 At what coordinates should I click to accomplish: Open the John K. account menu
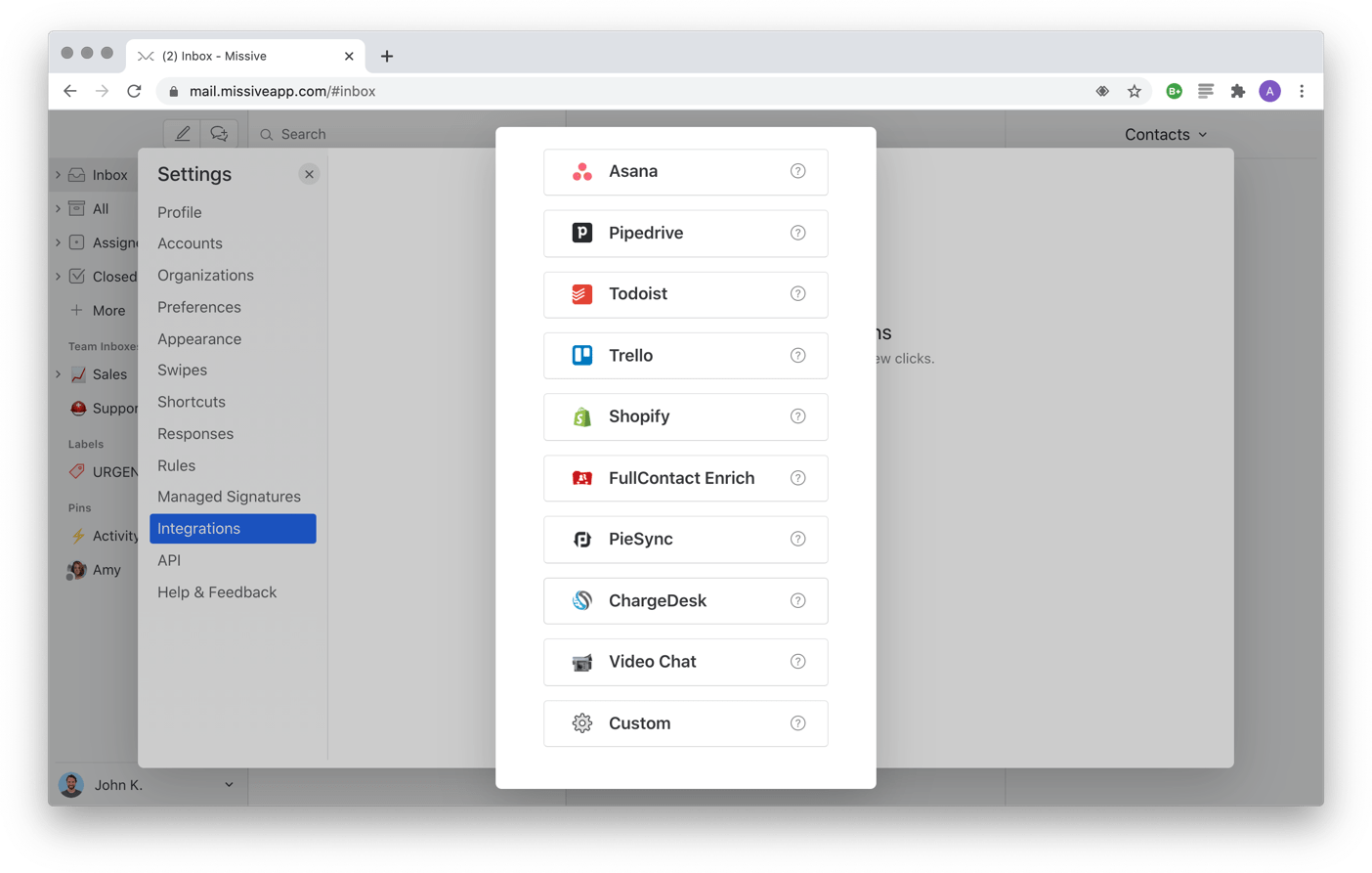[x=149, y=785]
